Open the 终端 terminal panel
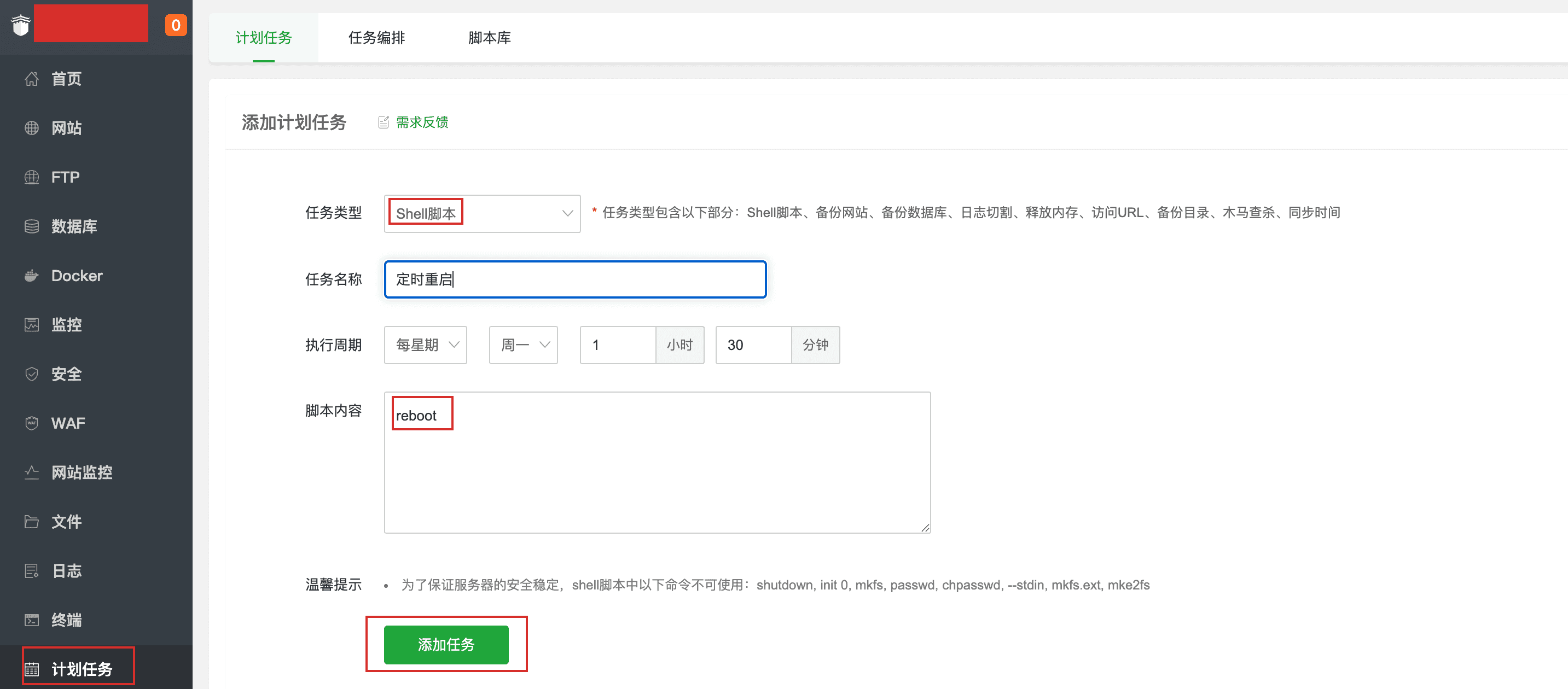The width and height of the screenshot is (1568, 689). click(66, 620)
